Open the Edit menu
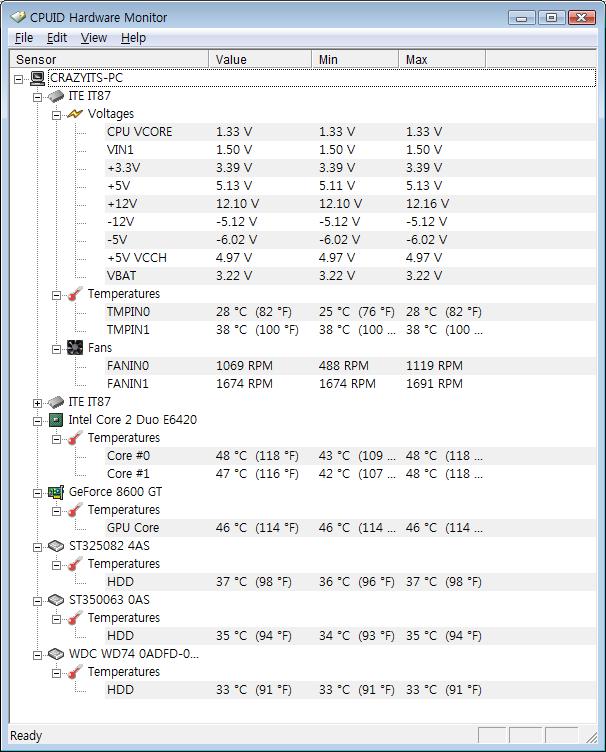This screenshot has width=606, height=752. click(57, 37)
